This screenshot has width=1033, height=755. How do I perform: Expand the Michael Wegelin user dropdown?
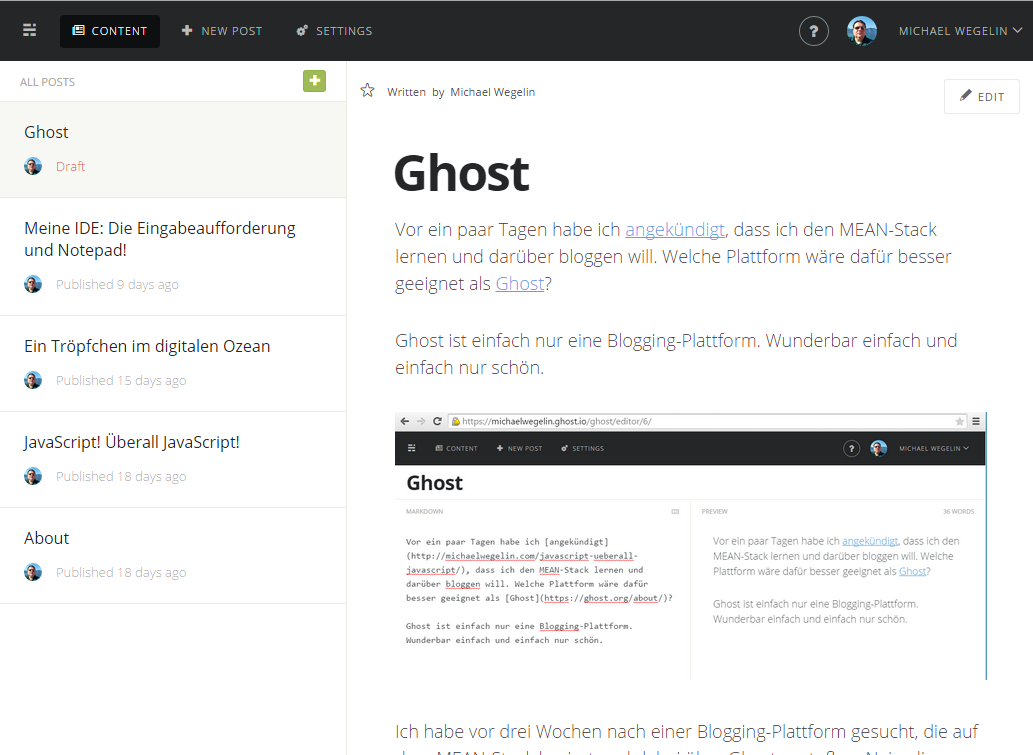click(960, 31)
